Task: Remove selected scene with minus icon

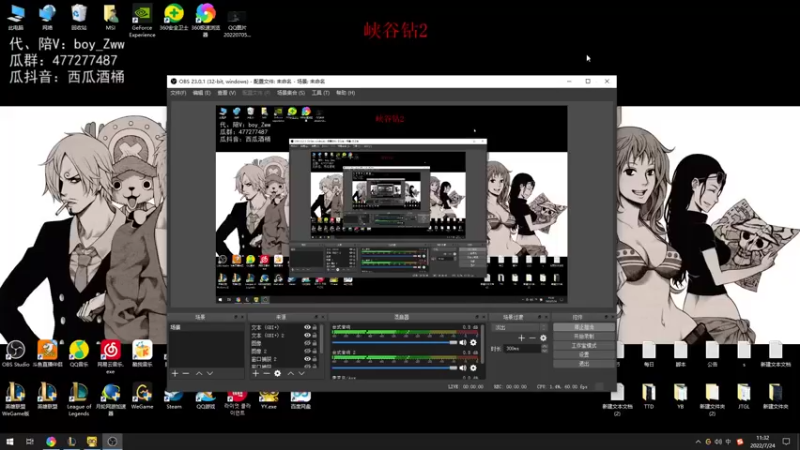Action: pos(186,373)
